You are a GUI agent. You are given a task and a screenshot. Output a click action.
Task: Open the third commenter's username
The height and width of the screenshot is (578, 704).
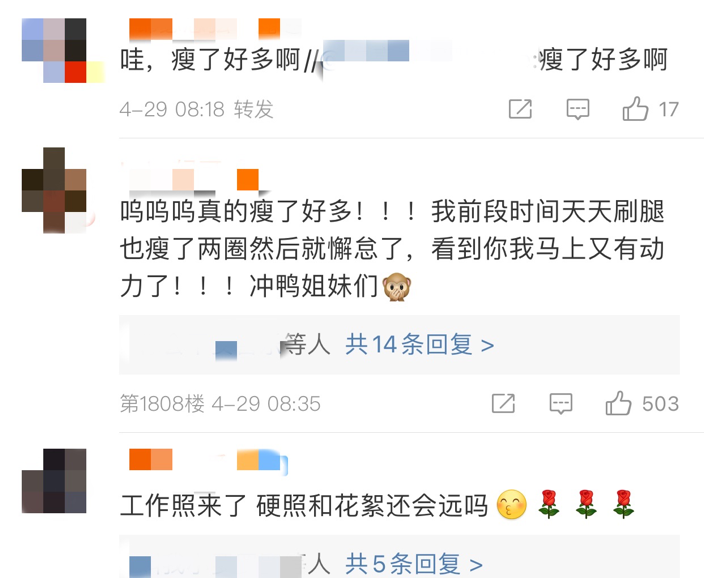208,459
